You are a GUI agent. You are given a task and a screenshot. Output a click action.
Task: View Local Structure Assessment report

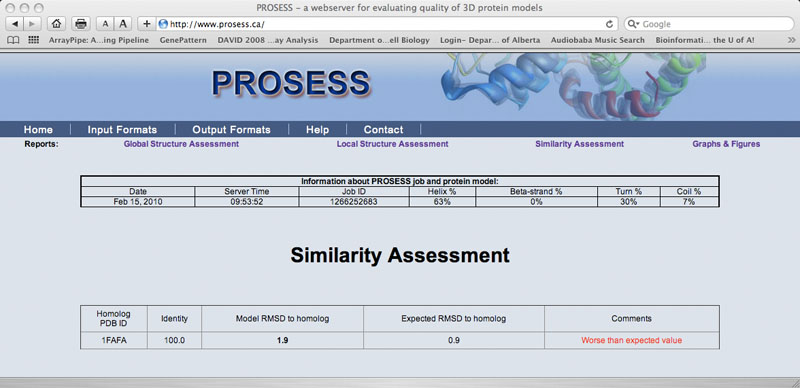tap(392, 144)
